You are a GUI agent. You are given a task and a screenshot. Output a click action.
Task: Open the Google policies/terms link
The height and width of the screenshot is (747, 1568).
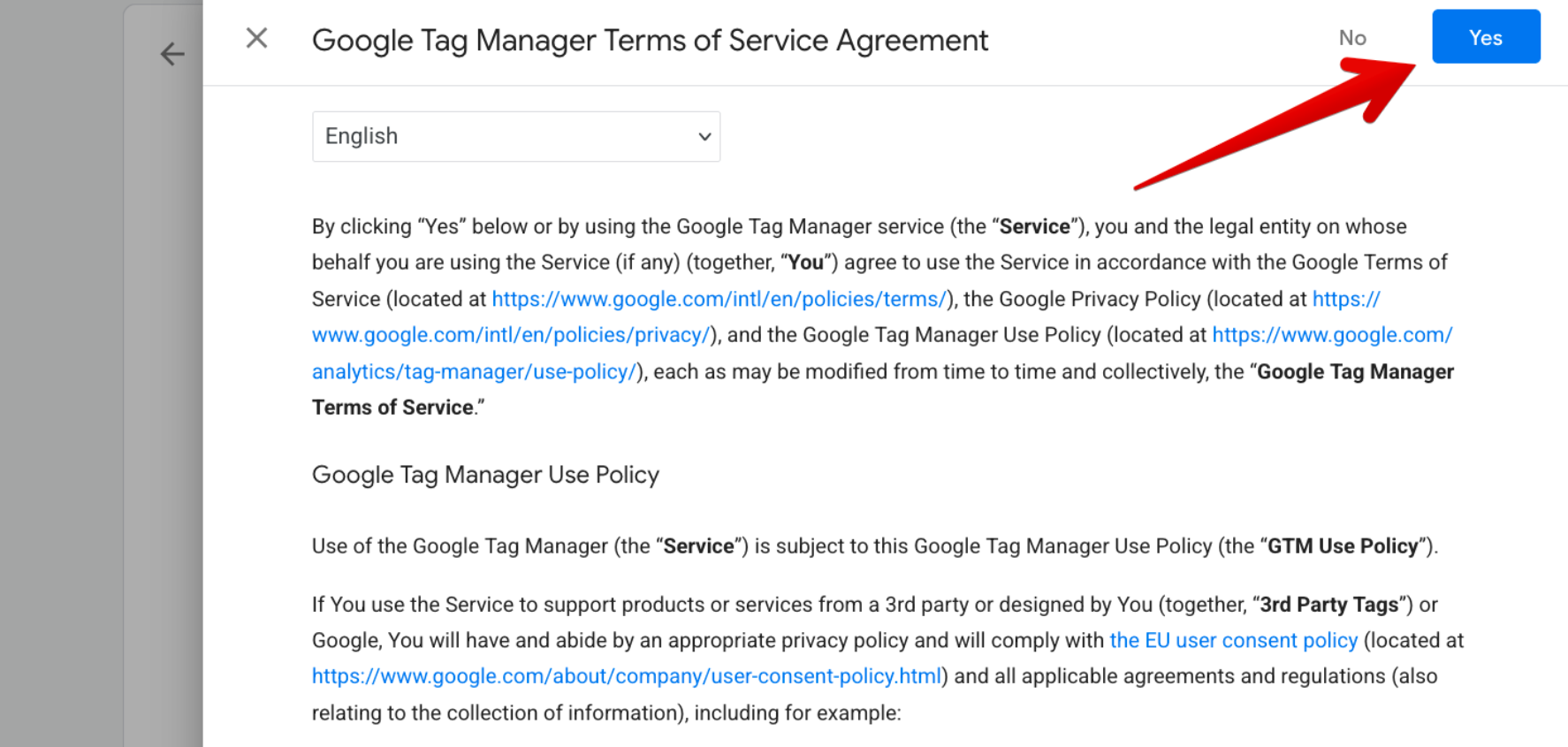click(x=719, y=299)
